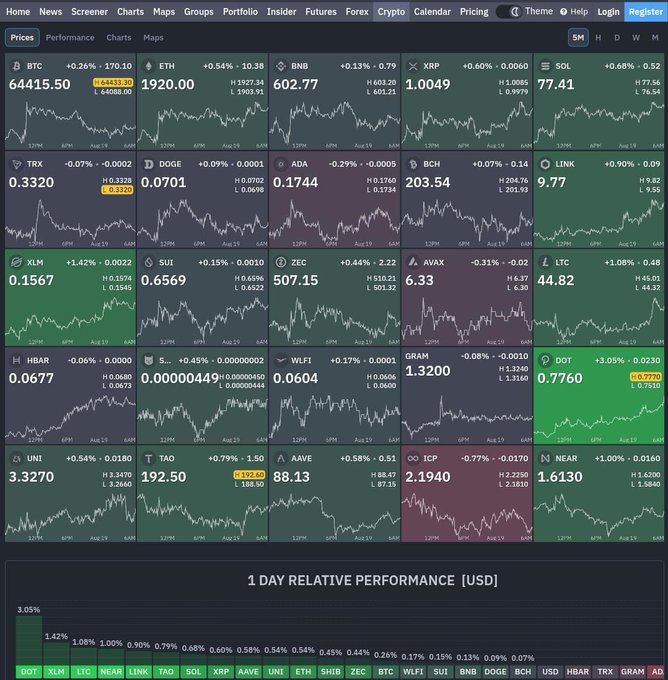Click the Cardano ADA logo icon
This screenshot has height=680, width=668.
281,164
